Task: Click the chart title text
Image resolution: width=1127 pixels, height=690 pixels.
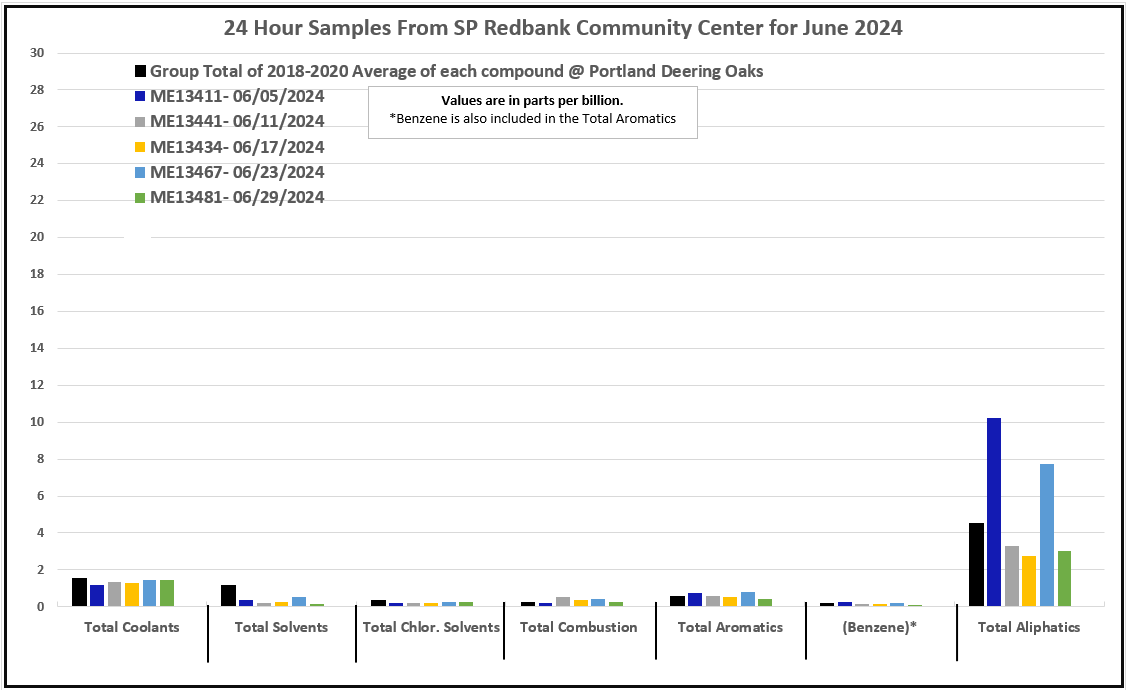Action: 563,28
